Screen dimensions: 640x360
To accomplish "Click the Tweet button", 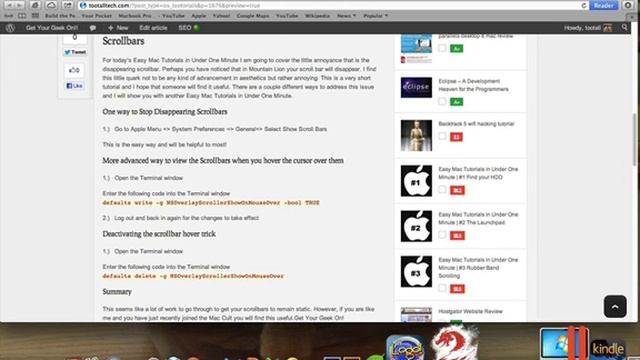I will (75, 52).
